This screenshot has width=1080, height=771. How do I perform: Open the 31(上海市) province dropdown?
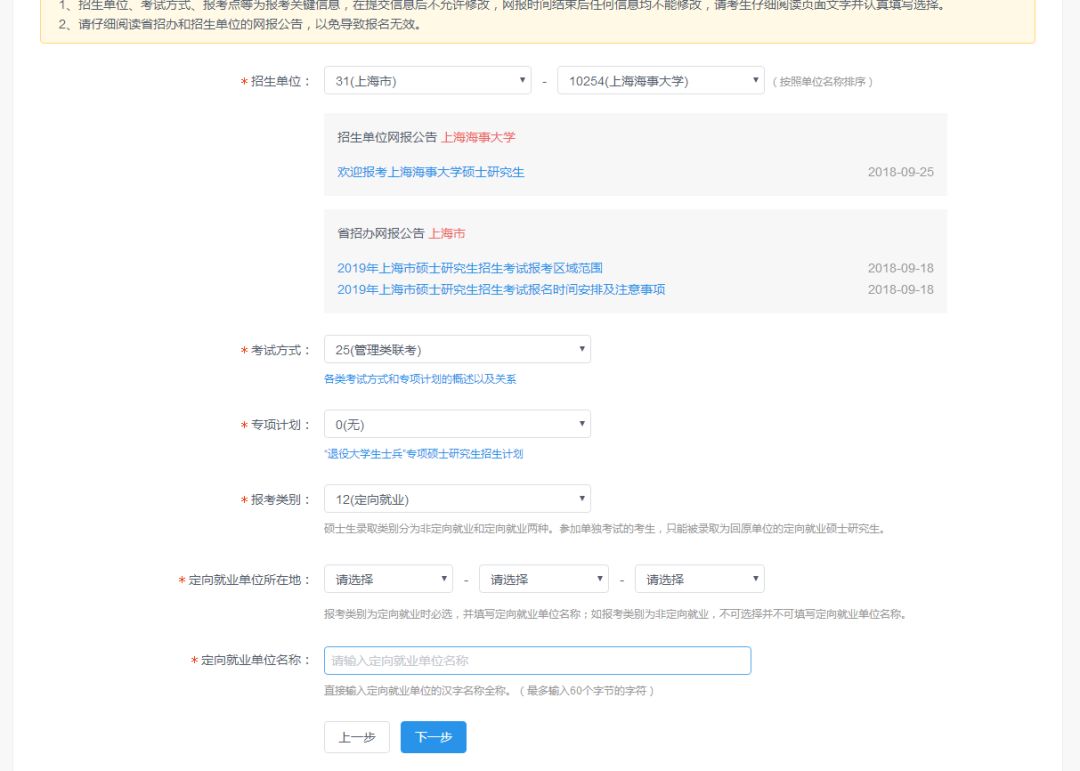pos(427,81)
